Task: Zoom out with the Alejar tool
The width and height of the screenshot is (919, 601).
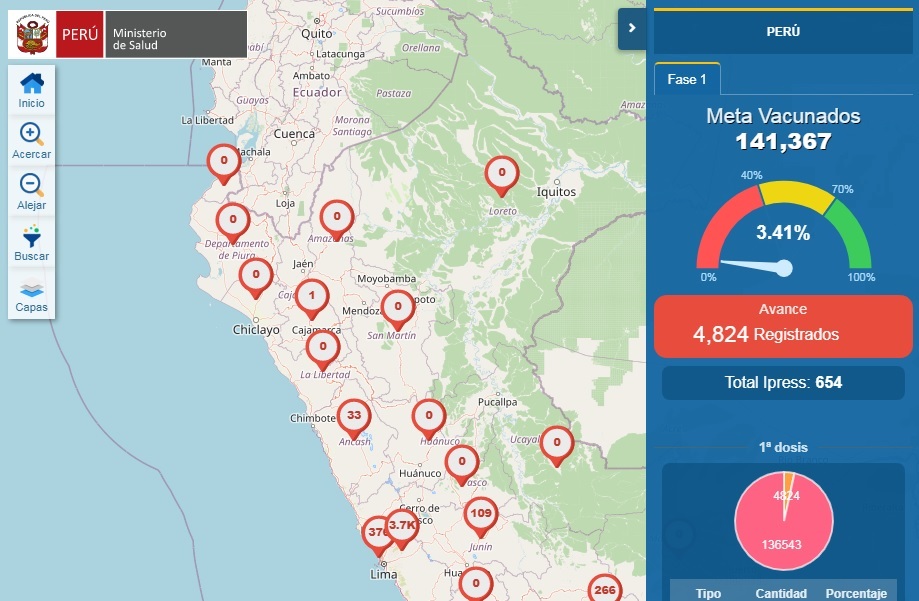Action: click(32, 192)
